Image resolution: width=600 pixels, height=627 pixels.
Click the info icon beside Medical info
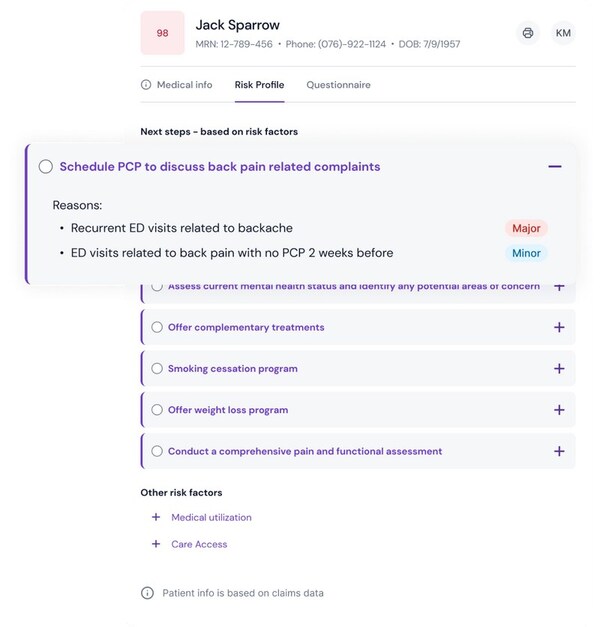[x=146, y=85]
